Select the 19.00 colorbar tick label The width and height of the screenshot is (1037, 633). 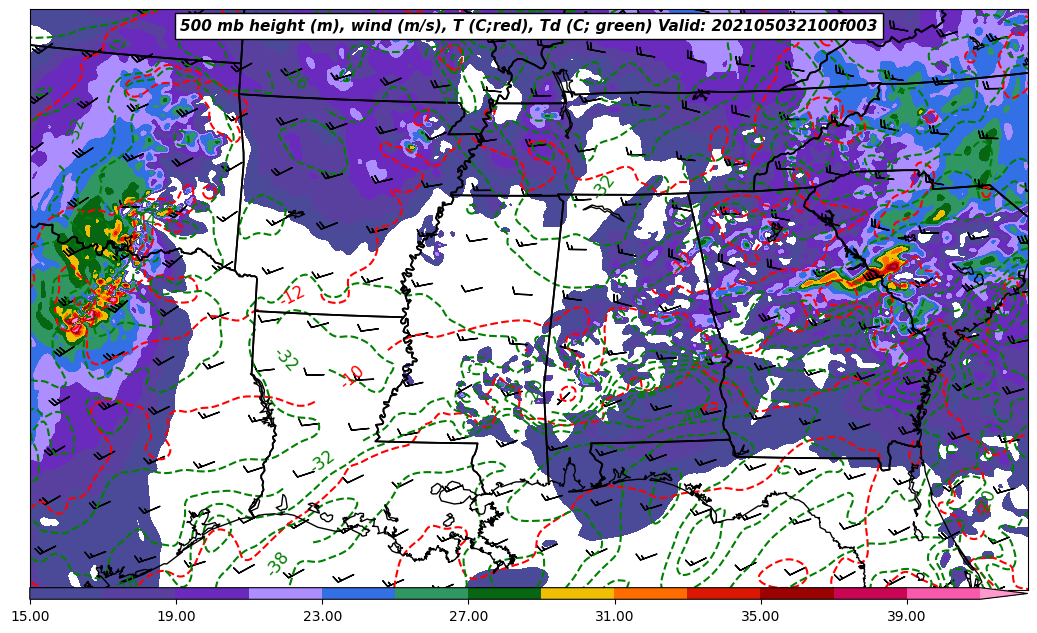(176, 617)
